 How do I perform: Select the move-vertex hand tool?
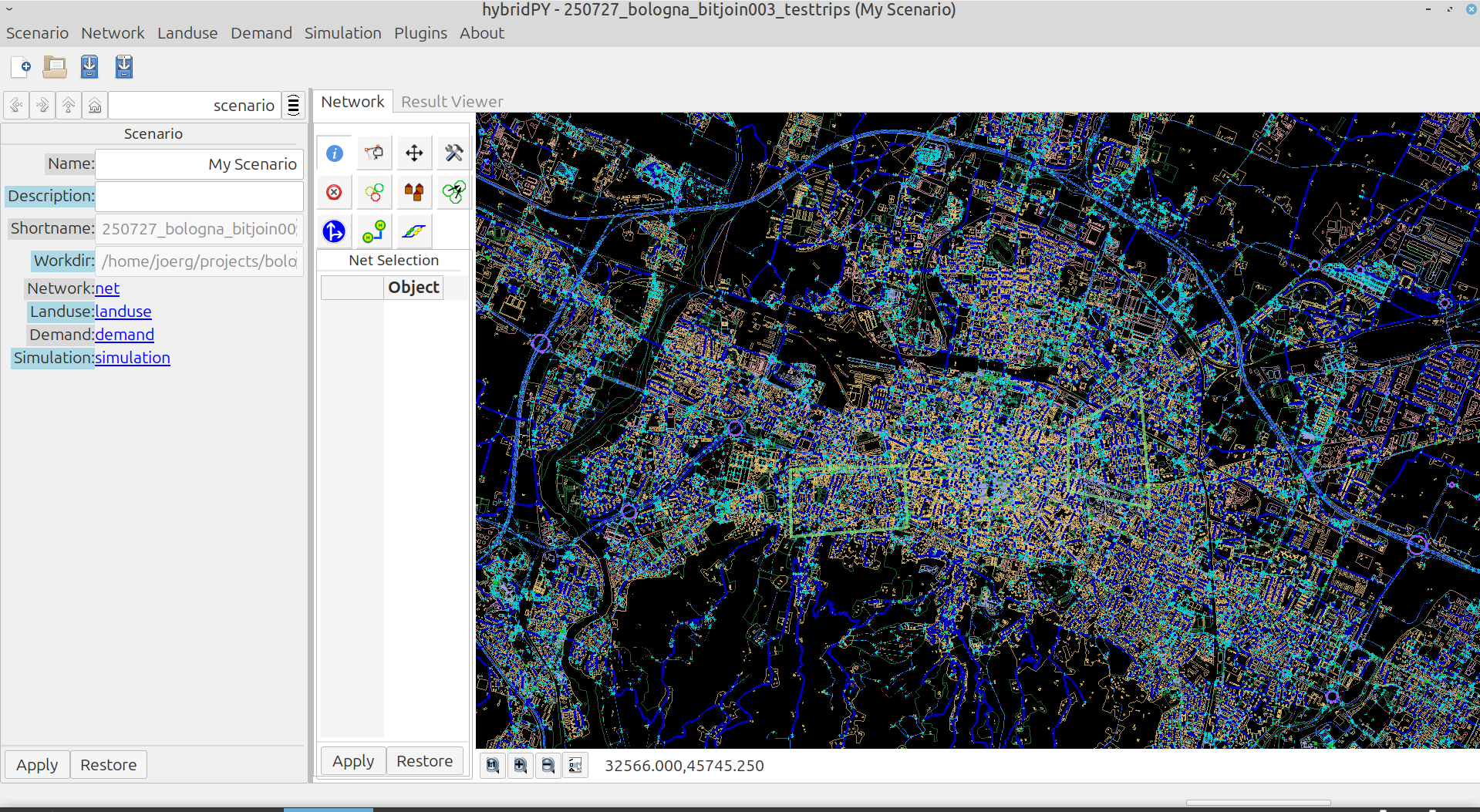374,153
